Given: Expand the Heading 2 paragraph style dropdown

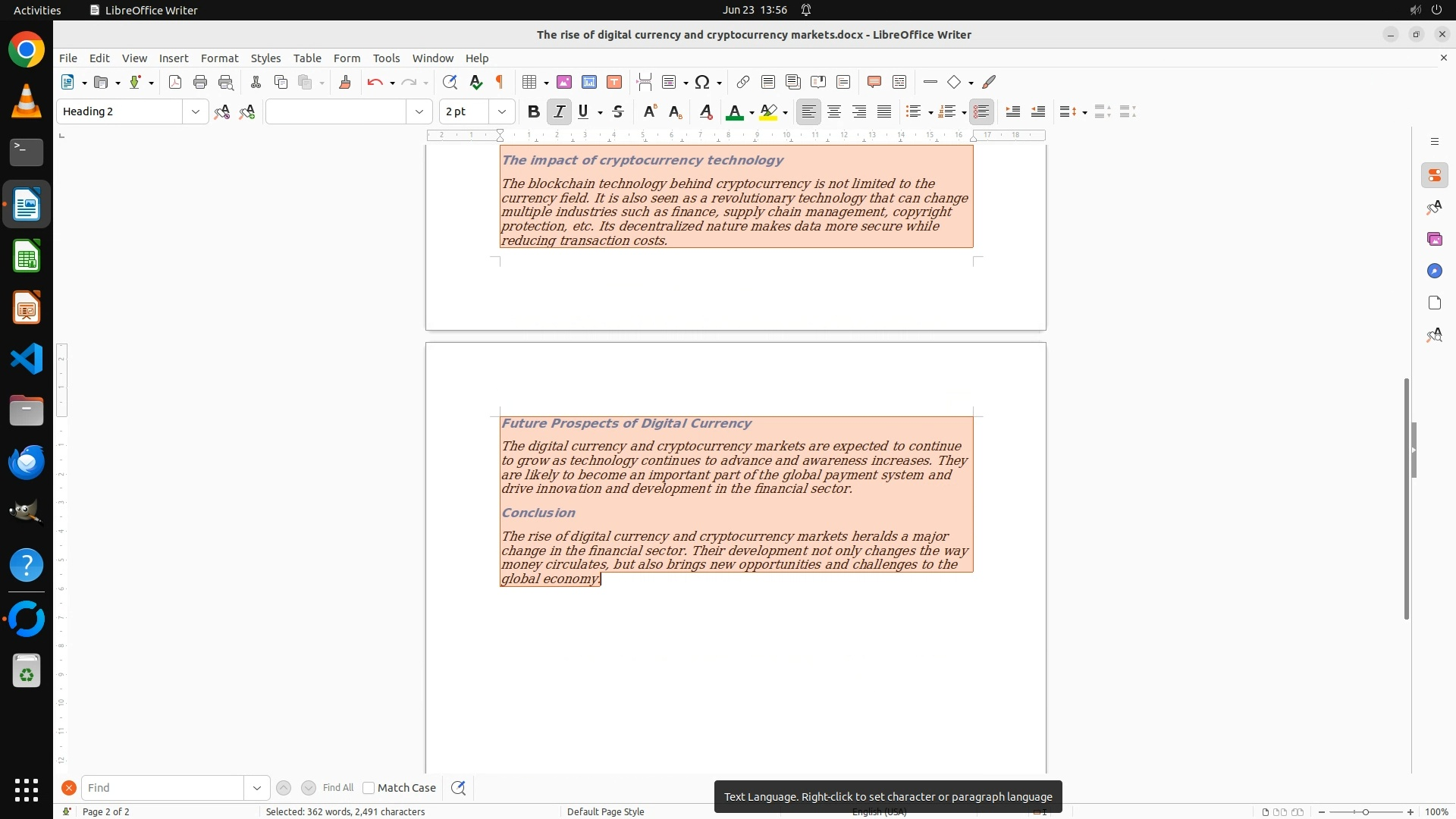Looking at the screenshot, I should coord(195,111).
